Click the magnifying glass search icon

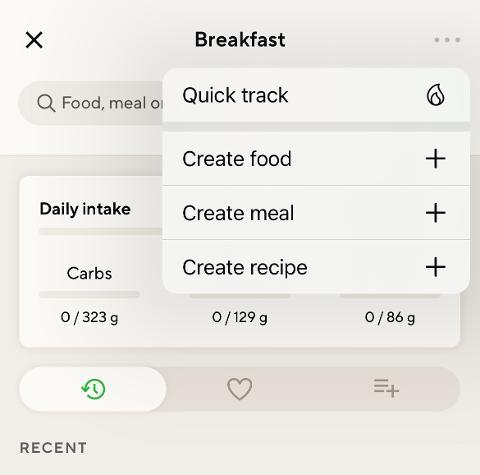(x=46, y=103)
